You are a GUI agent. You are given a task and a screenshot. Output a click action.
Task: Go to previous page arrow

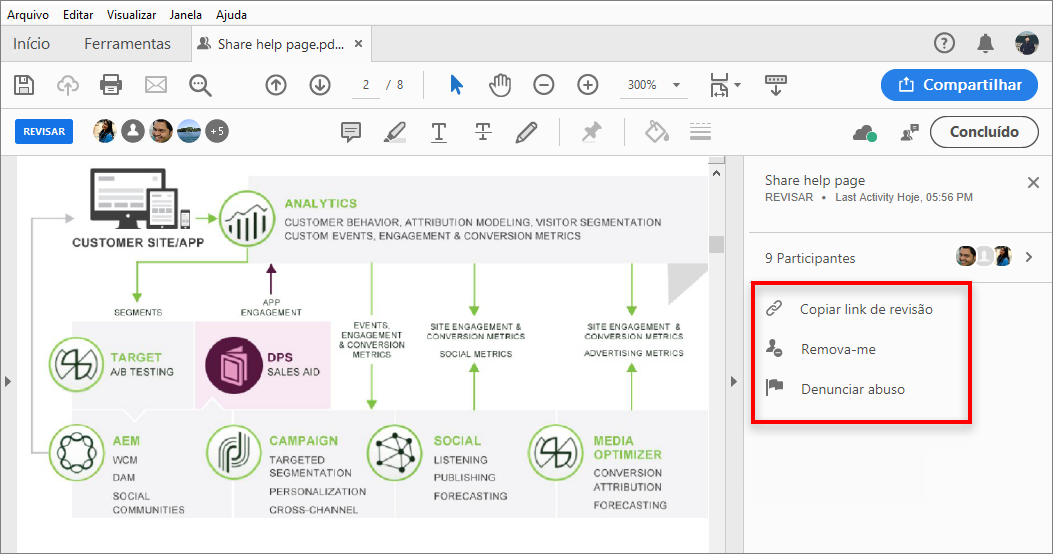(x=276, y=85)
